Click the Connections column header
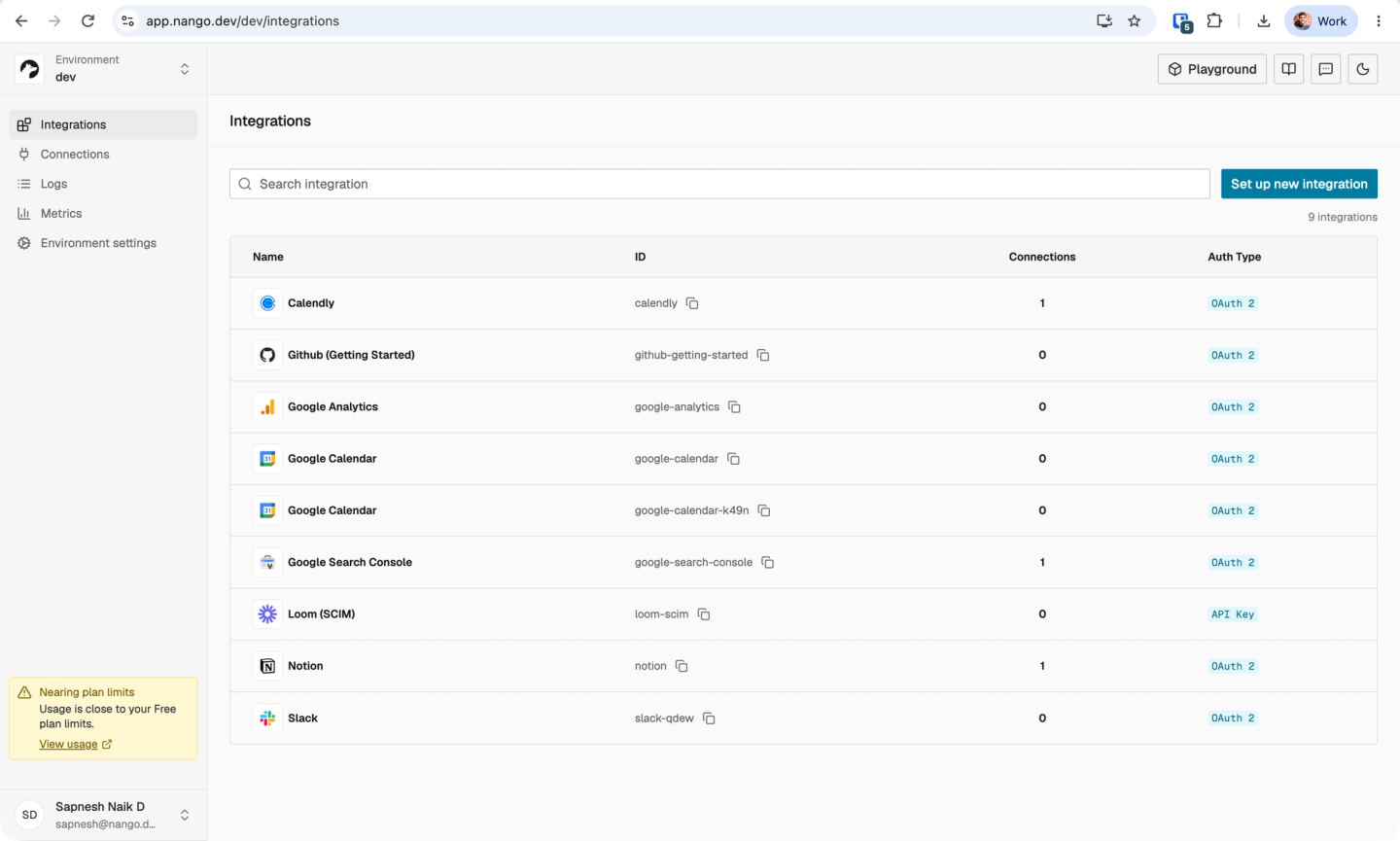The height and width of the screenshot is (841, 1400). pos(1042,257)
